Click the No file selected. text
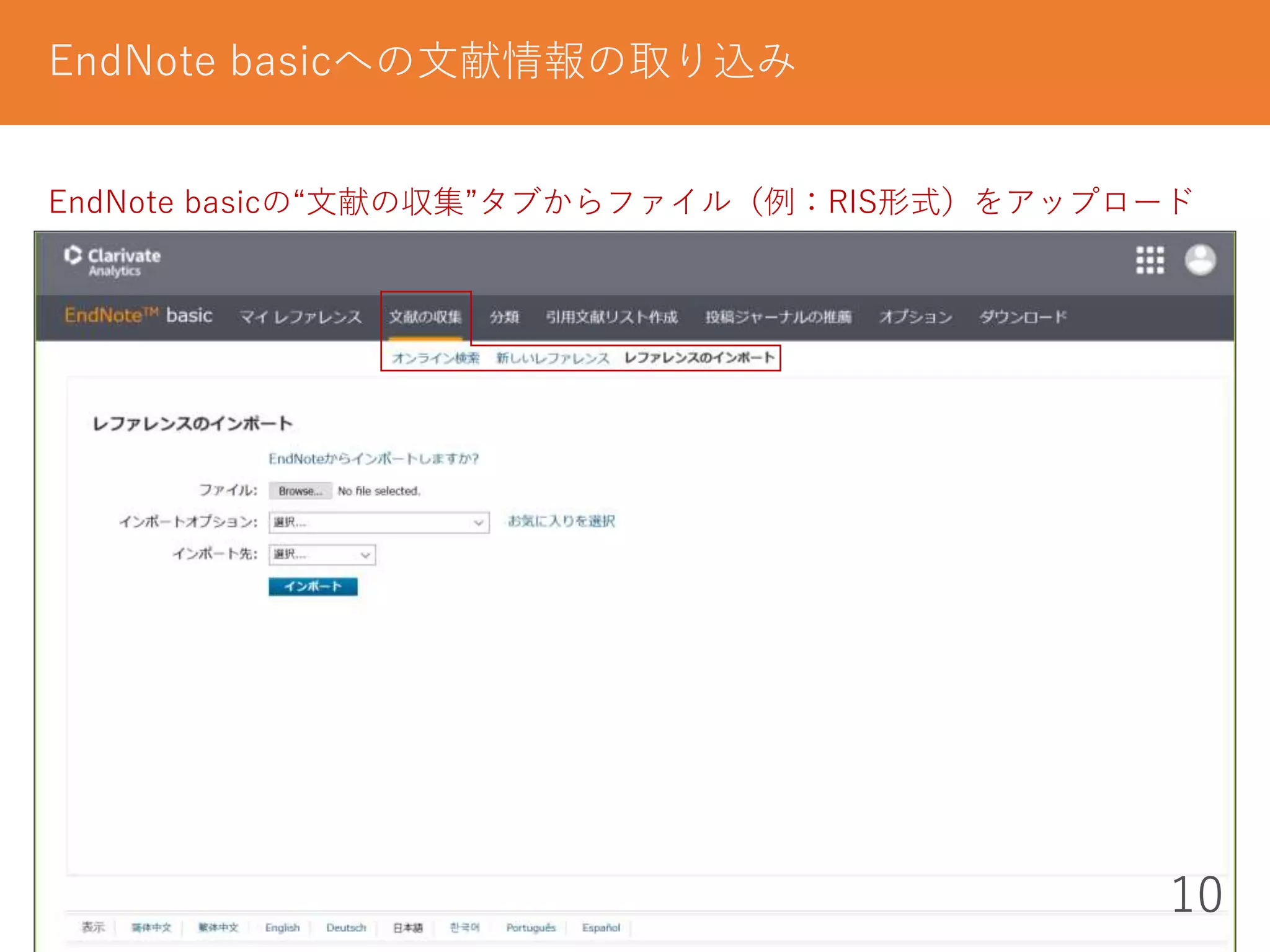The height and width of the screenshot is (952, 1270). [379, 491]
